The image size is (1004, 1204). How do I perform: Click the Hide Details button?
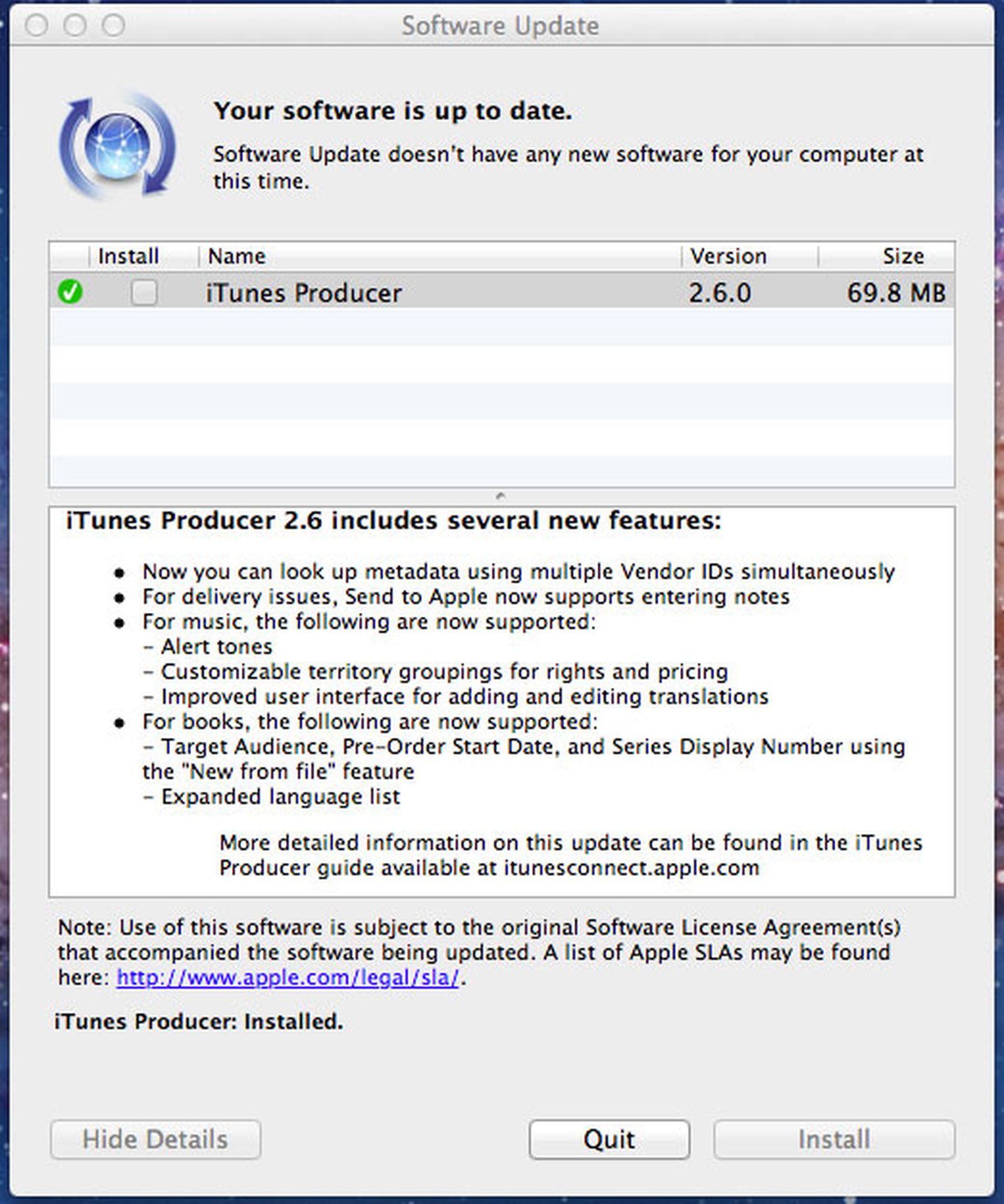tap(156, 1139)
